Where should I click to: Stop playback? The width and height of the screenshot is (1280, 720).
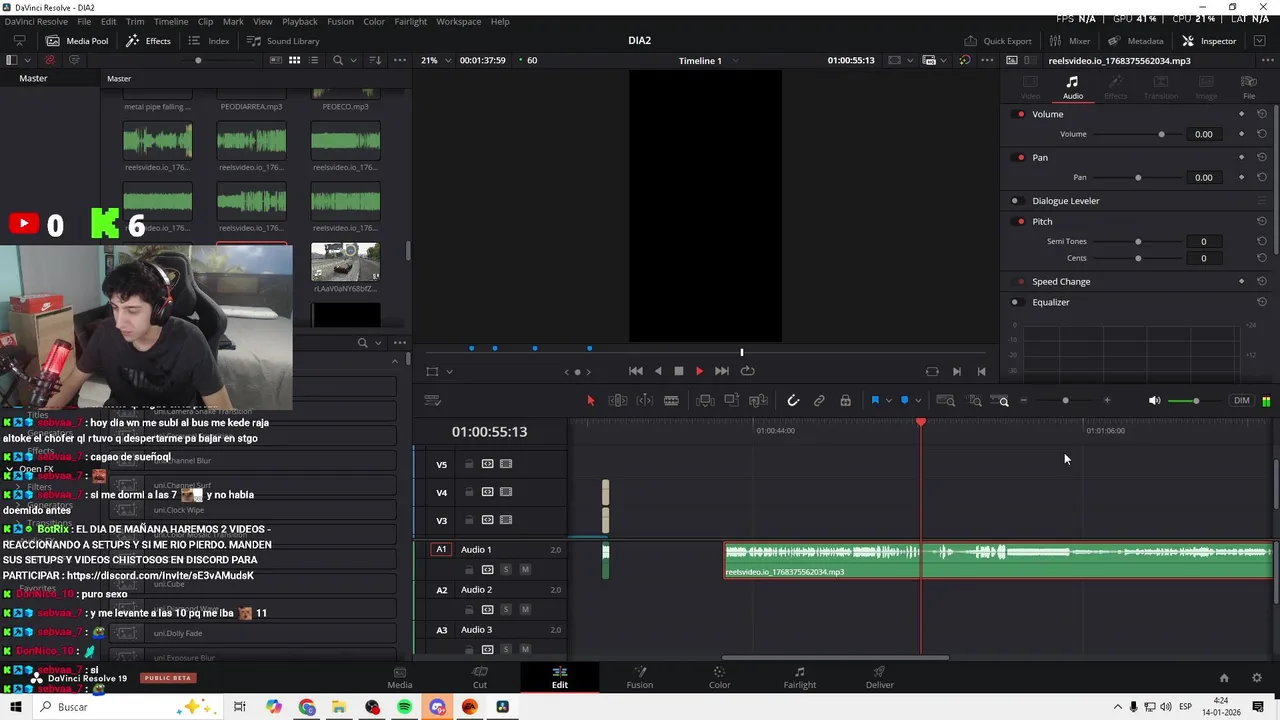click(x=678, y=371)
